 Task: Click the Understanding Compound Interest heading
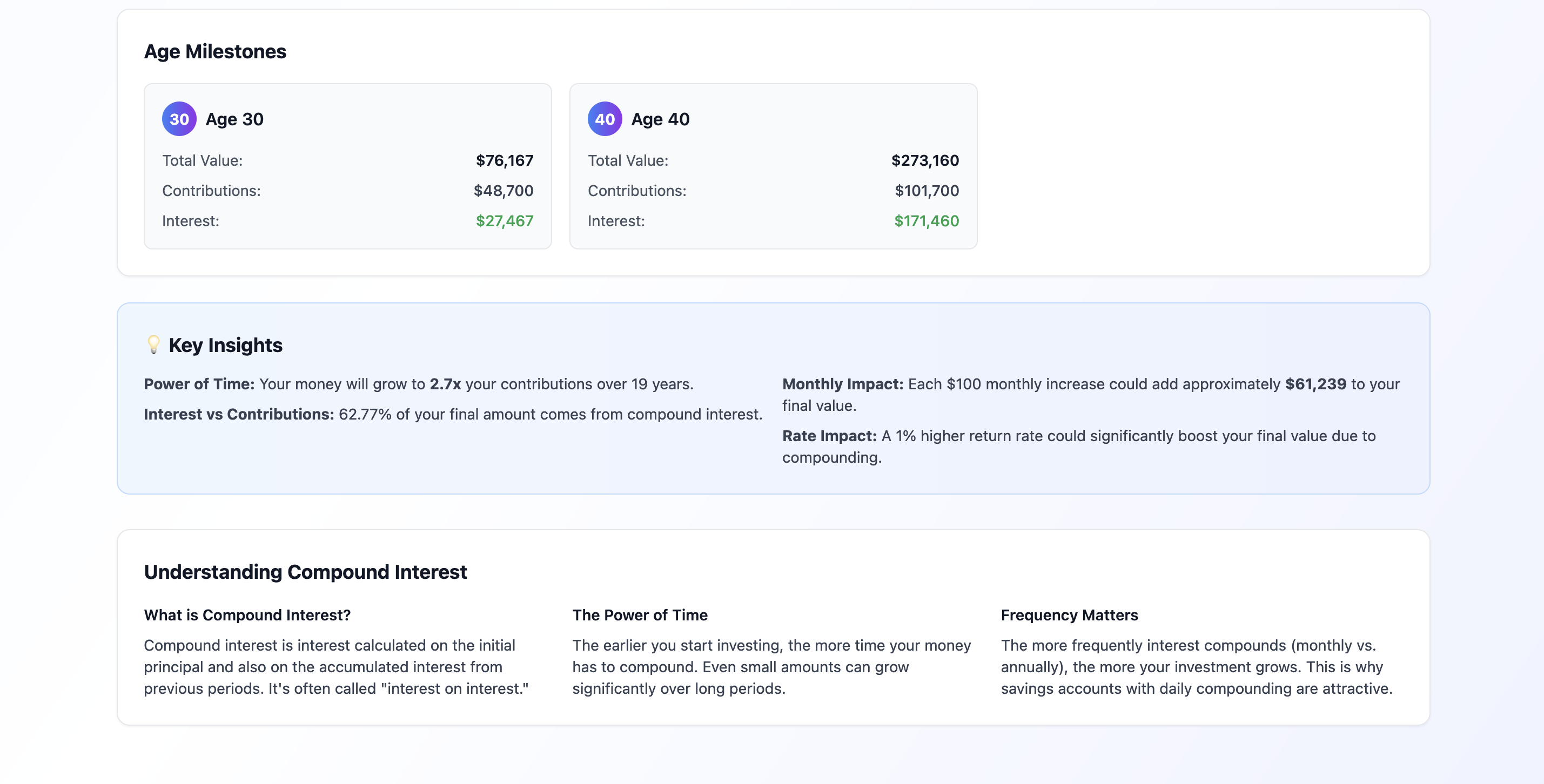pos(305,571)
